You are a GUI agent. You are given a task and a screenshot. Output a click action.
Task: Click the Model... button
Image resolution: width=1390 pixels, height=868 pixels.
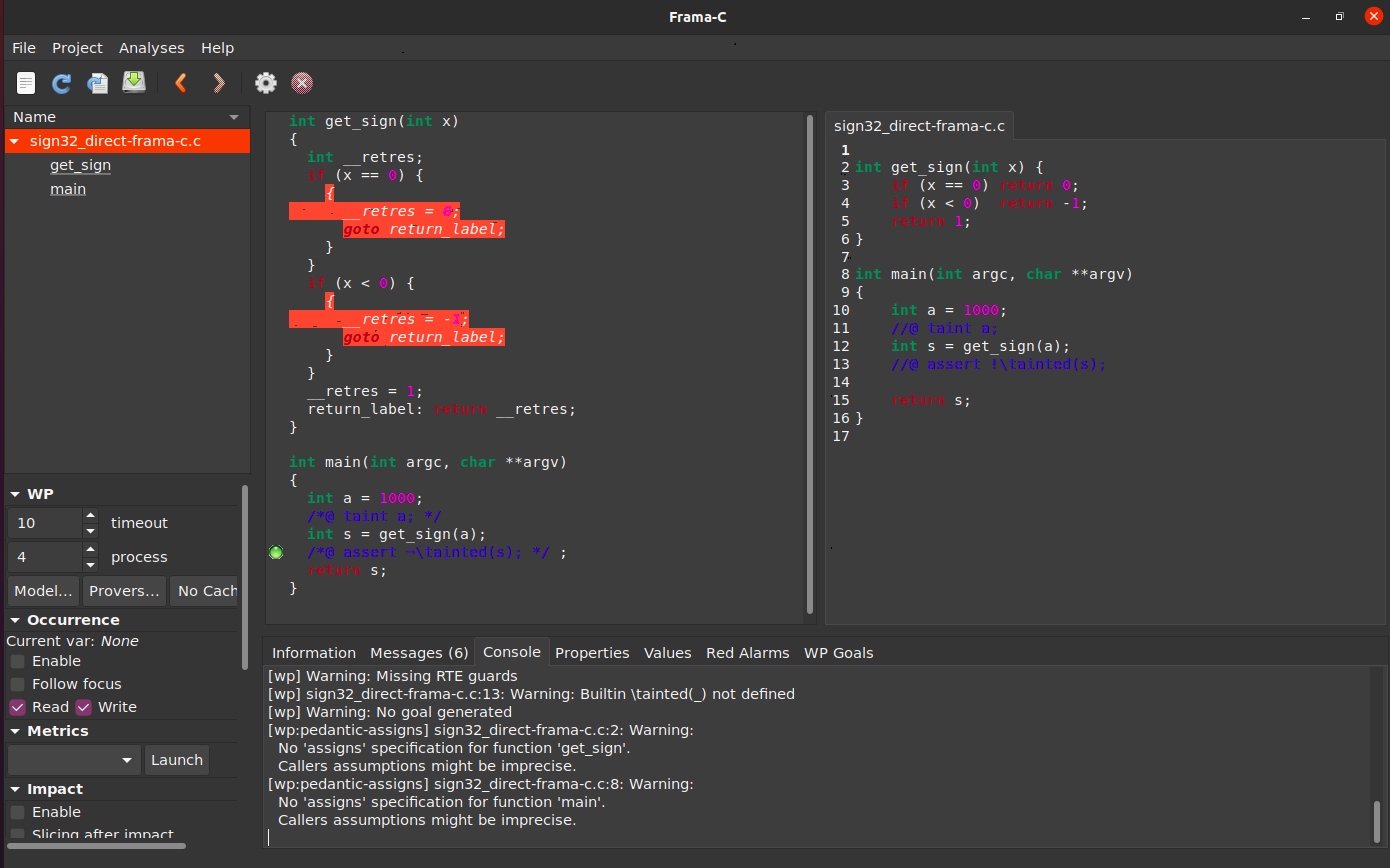pyautogui.click(x=45, y=591)
